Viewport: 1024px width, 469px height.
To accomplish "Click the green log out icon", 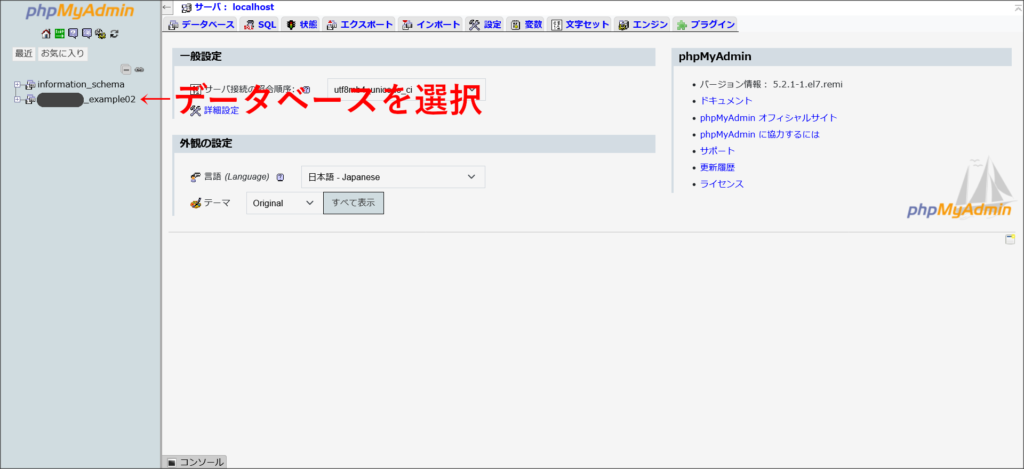I will [x=59, y=34].
